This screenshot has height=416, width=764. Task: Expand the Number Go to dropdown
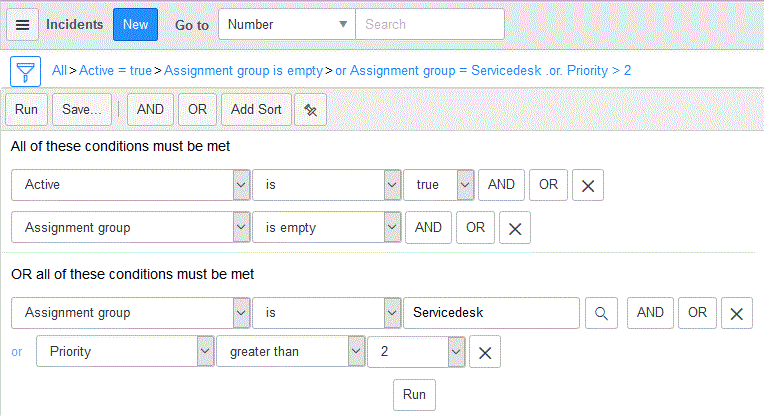tap(287, 24)
